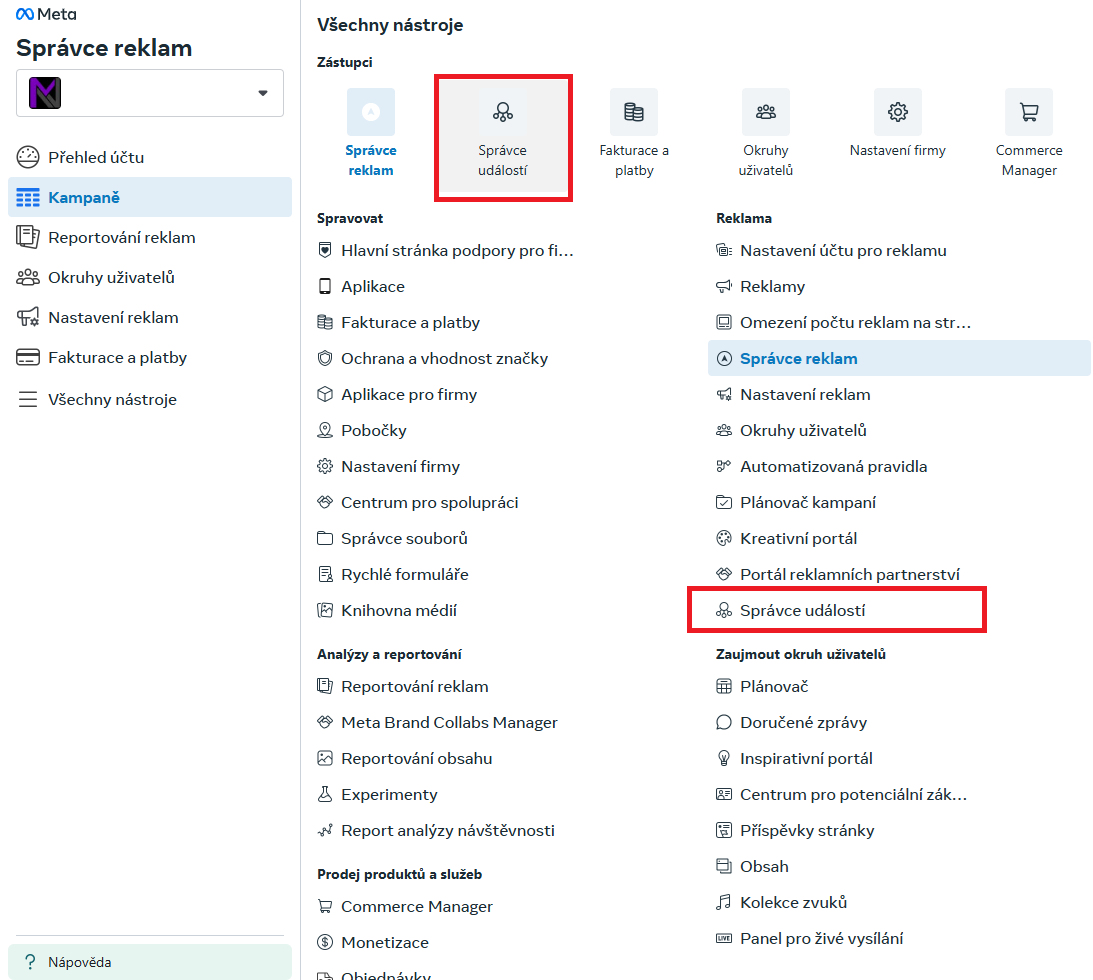Click the Přehled účtu gauge icon

(28, 158)
